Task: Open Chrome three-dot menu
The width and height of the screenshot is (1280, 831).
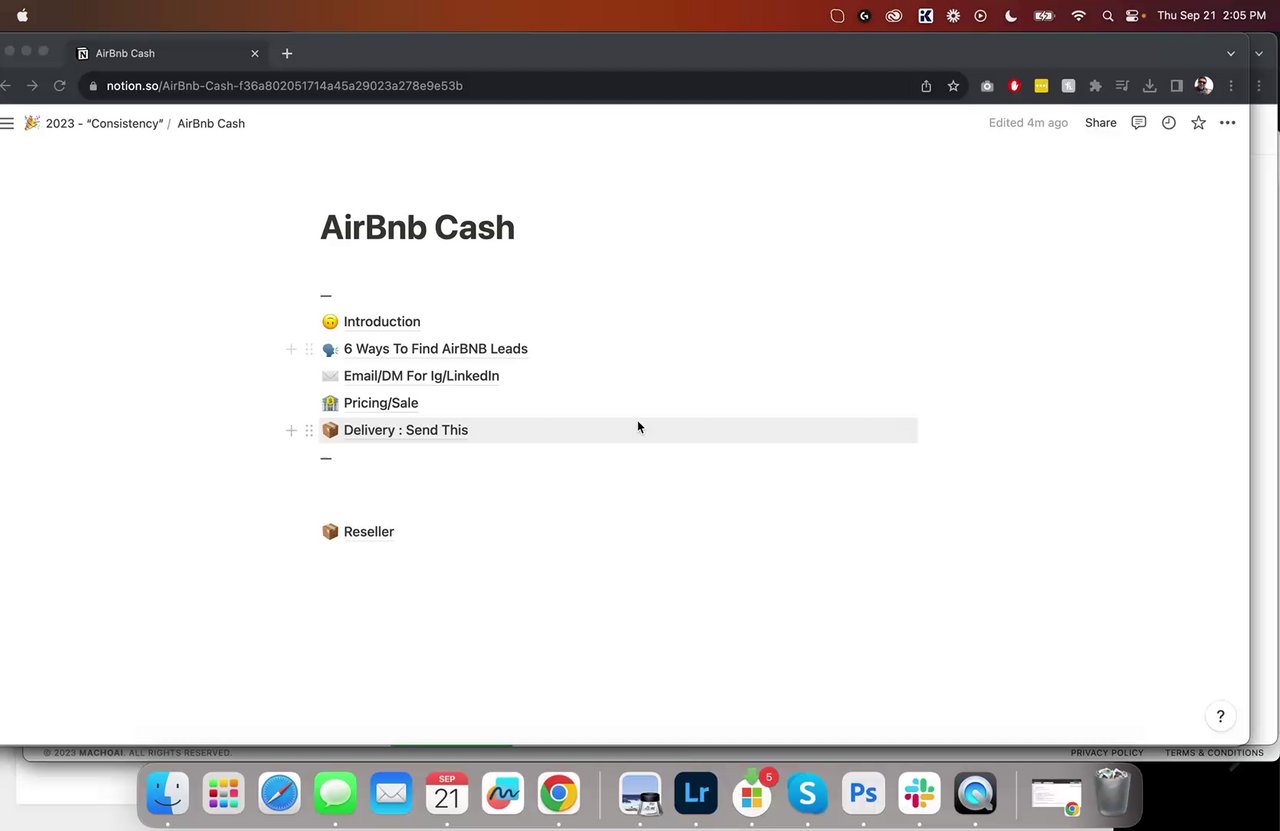Action: click(x=1231, y=86)
